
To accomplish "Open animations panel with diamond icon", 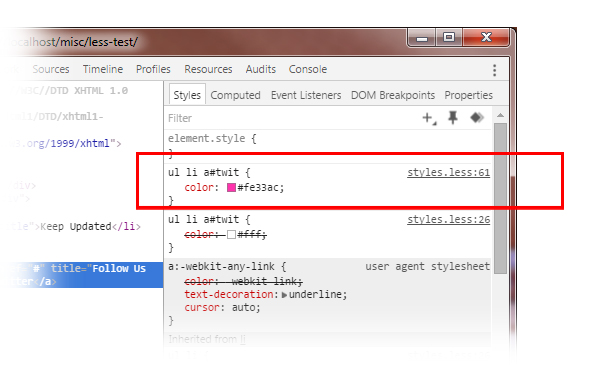I will (477, 118).
